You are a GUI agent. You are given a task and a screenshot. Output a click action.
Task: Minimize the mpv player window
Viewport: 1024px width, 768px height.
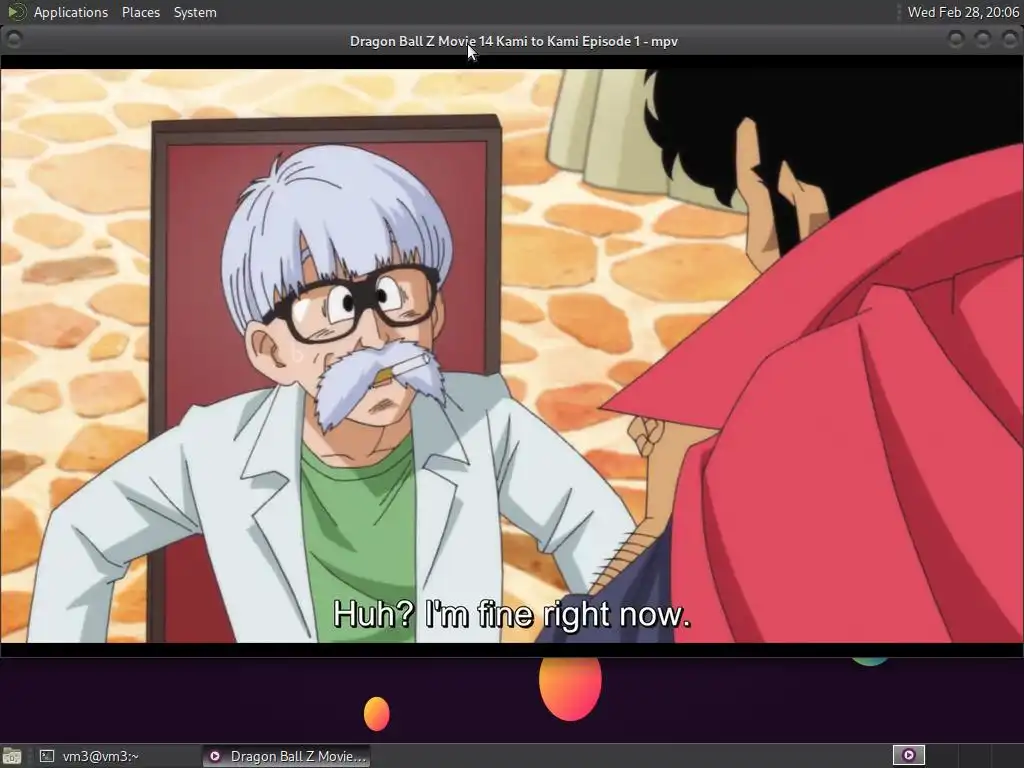pos(955,40)
